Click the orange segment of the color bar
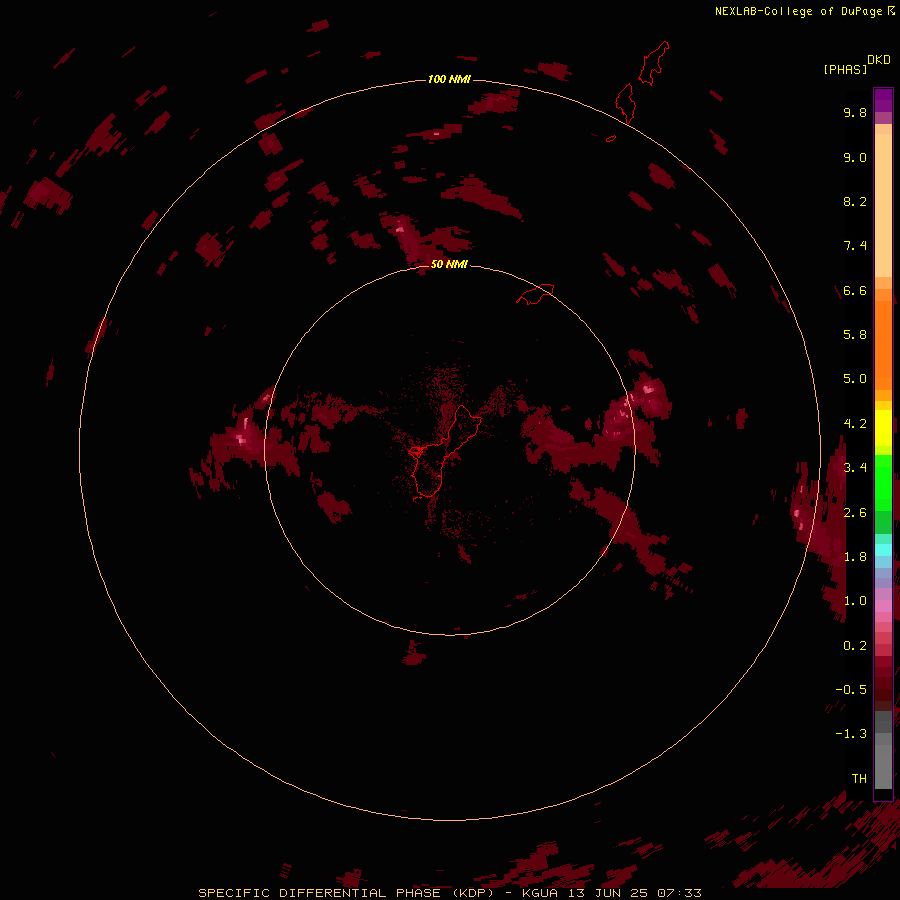Screen dimensions: 900x900 tap(883, 345)
